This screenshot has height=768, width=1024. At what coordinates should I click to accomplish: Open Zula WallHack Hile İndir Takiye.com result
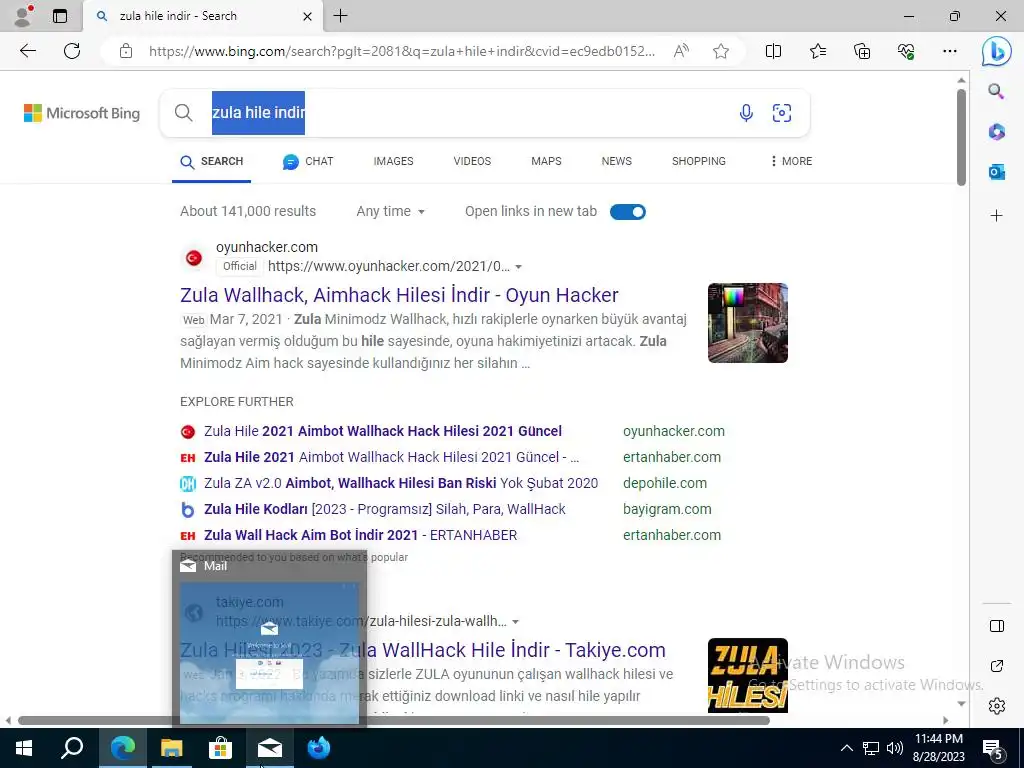pyautogui.click(x=423, y=650)
